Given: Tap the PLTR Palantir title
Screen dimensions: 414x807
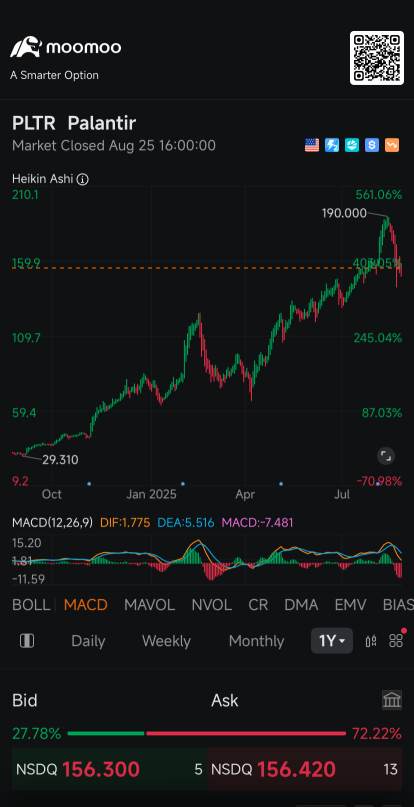Looking at the screenshot, I should [x=74, y=124].
